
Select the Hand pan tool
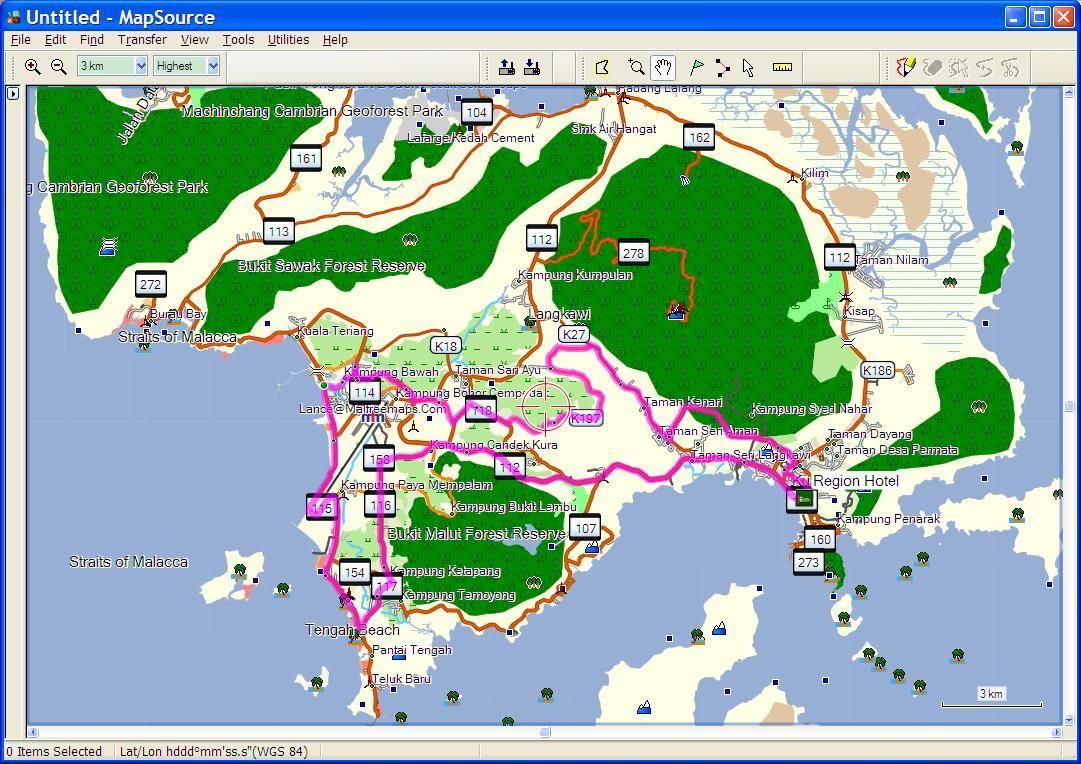click(663, 67)
